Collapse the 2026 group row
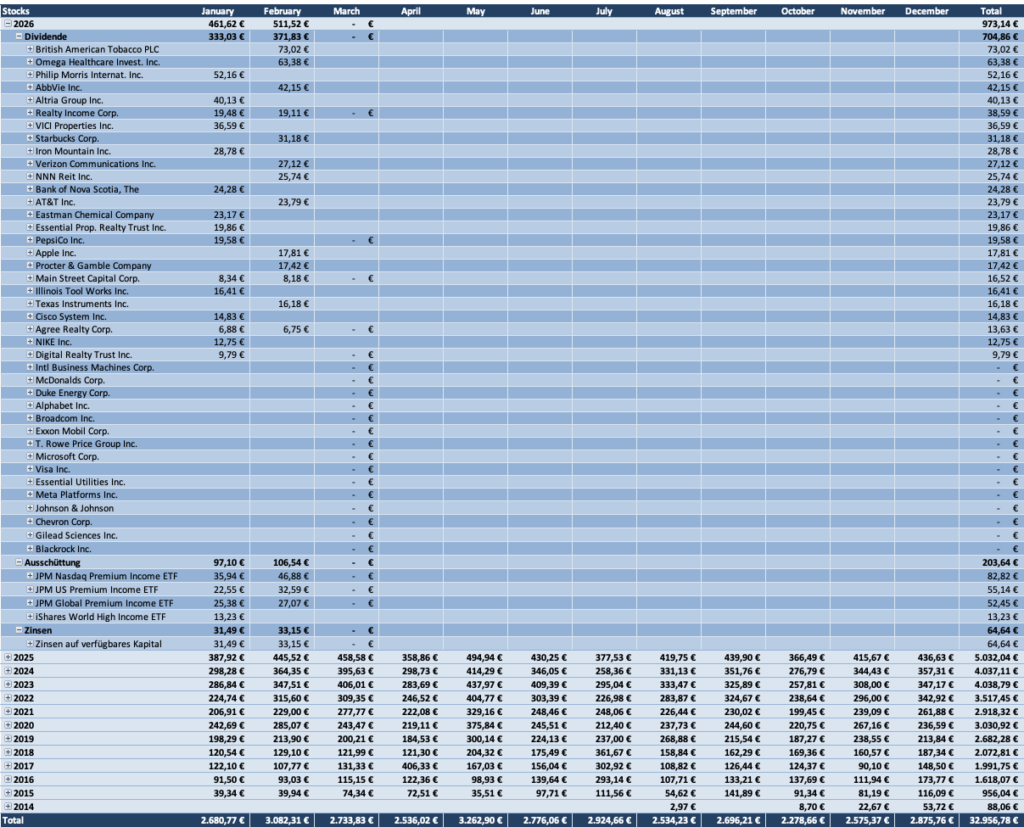Screen dimensions: 1024x827 click(10, 23)
